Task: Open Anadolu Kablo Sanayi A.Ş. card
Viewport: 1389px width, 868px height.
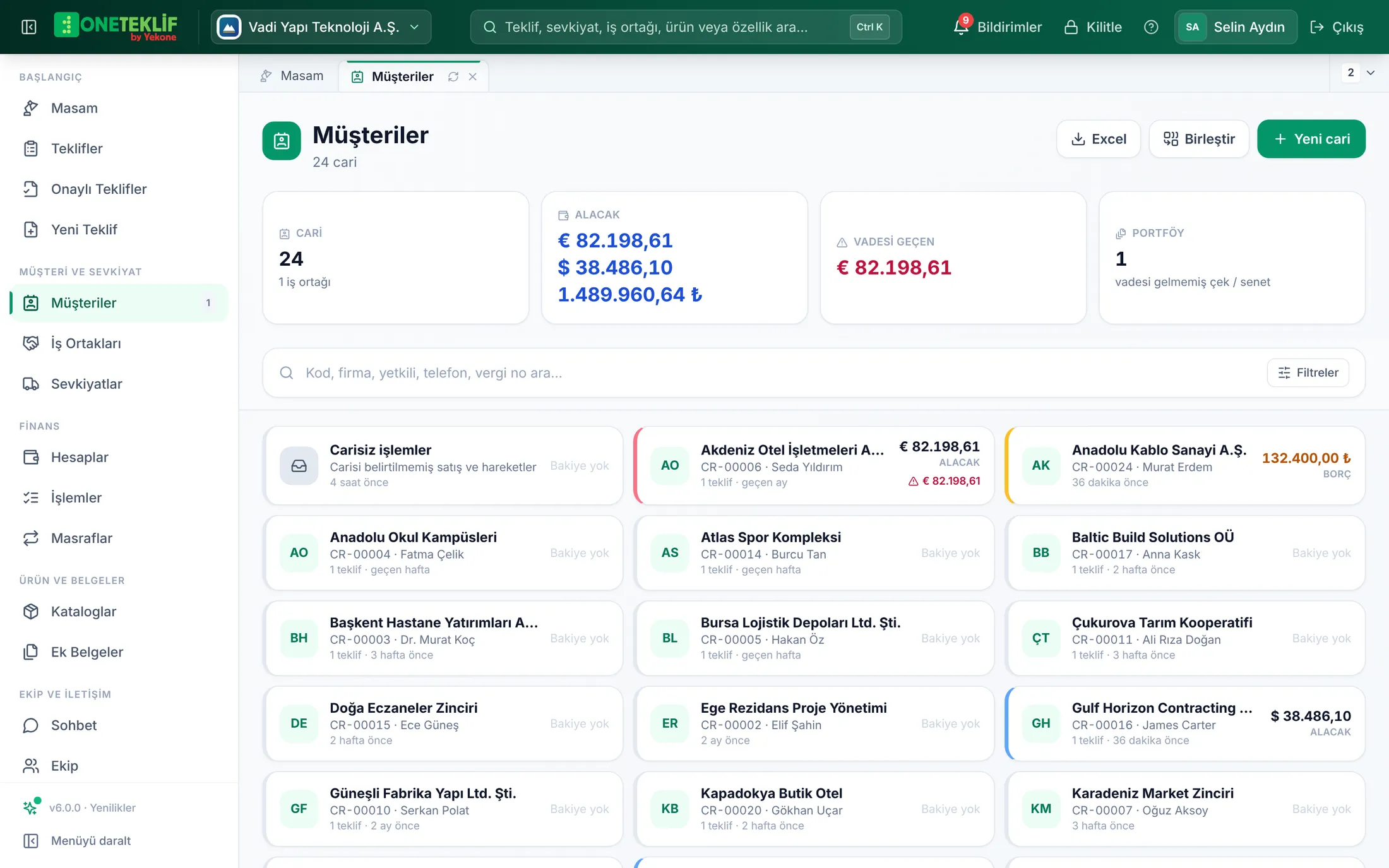Action: tap(1185, 465)
